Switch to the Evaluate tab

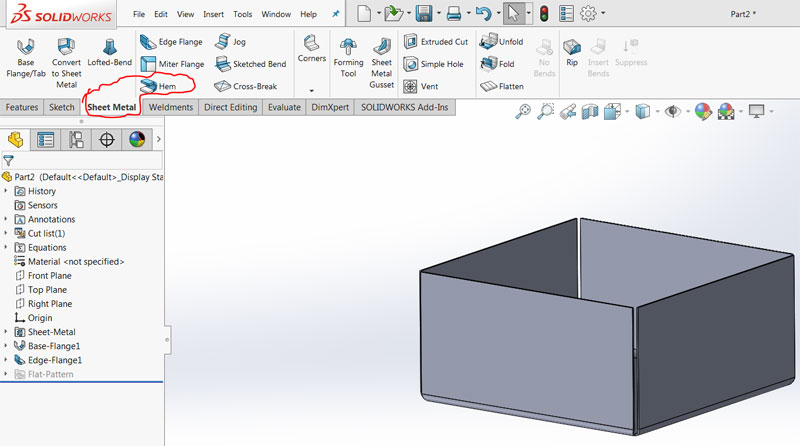(284, 107)
